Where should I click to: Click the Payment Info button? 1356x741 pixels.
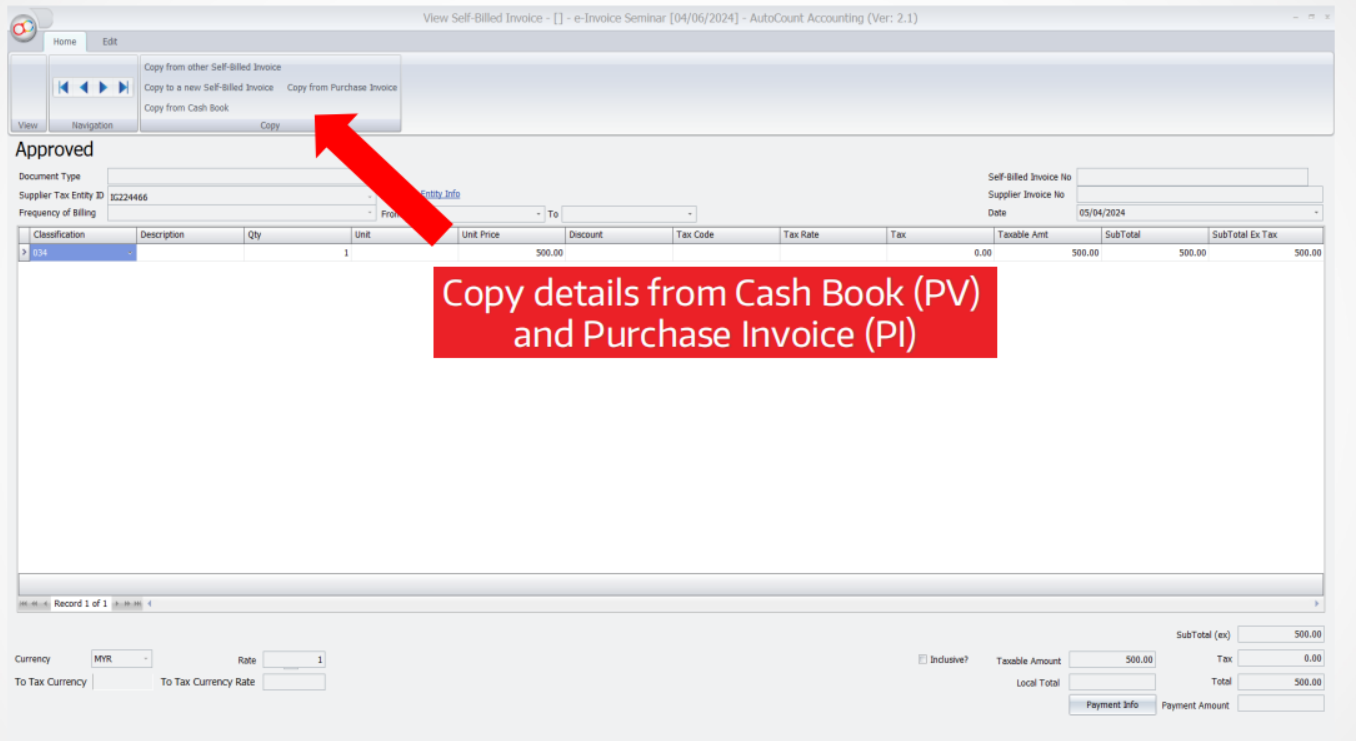coord(1112,705)
